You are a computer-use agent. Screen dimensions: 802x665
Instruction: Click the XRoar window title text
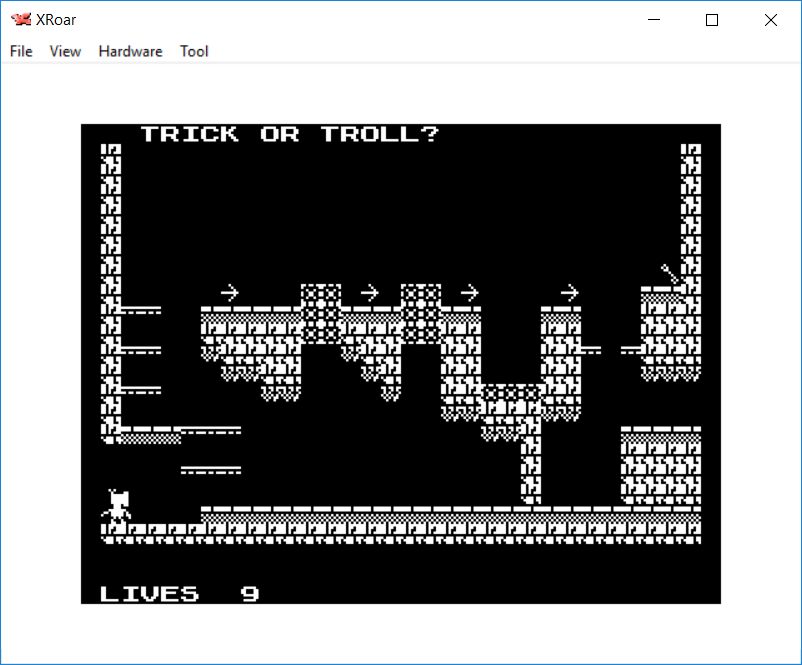[x=56, y=20]
